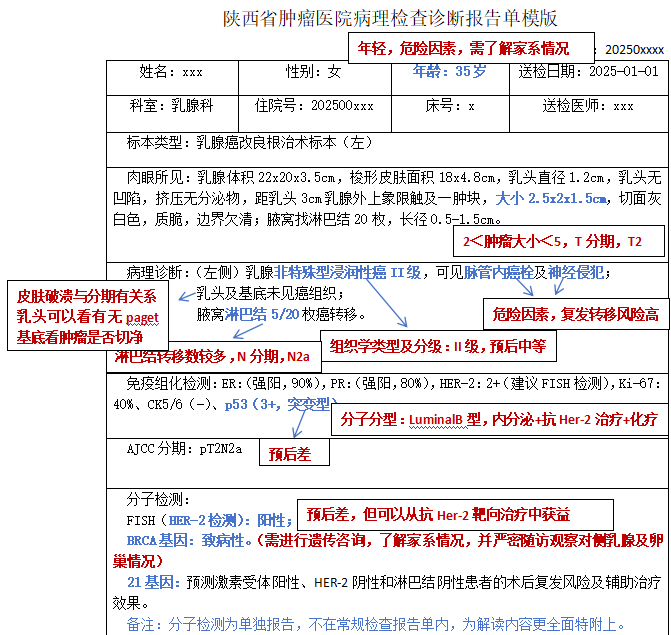Click the report title 陕西省肿瘤医院病理检查诊断报告单模版
The width and height of the screenshot is (671, 635).
(x=390, y=18)
